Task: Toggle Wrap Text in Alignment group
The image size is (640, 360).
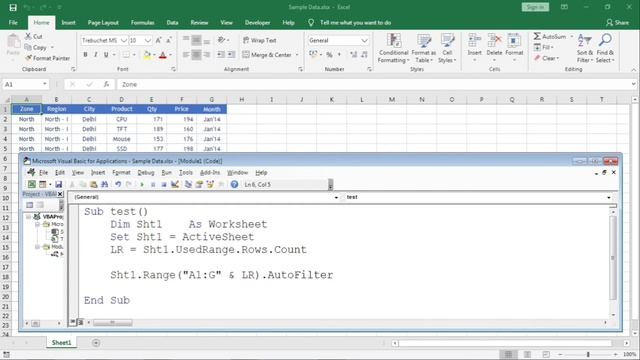Action: (260, 40)
